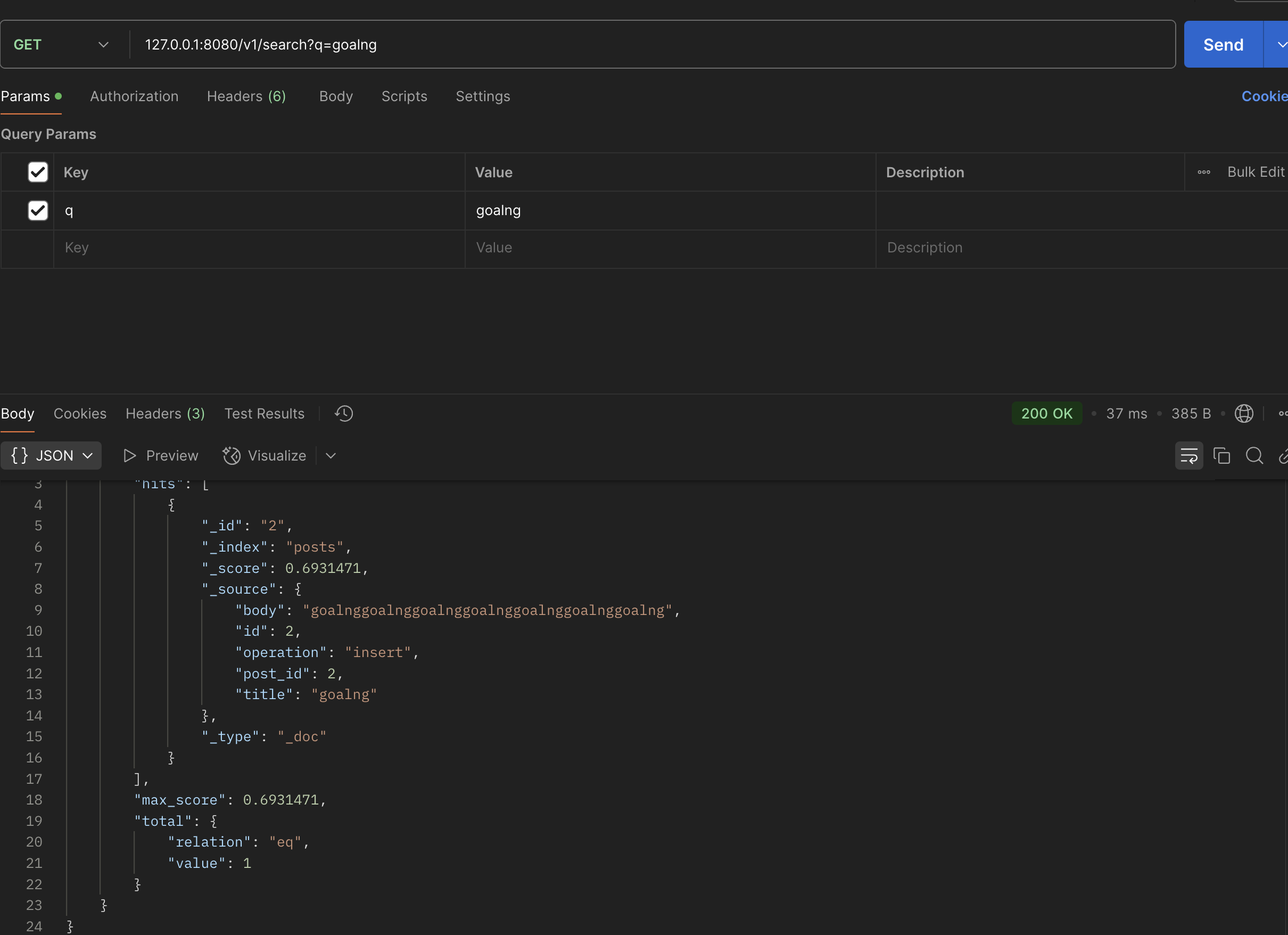
Task: Open the GET method dropdown
Action: click(x=61, y=44)
